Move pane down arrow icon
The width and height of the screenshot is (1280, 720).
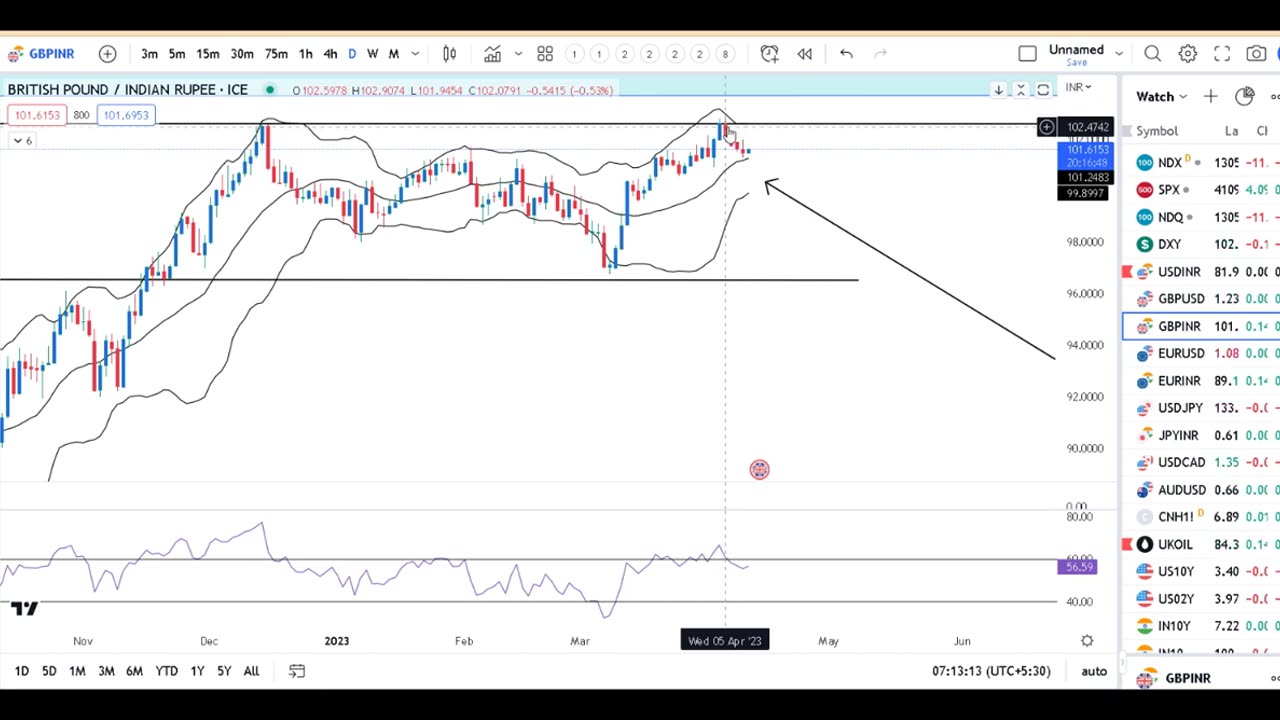998,90
